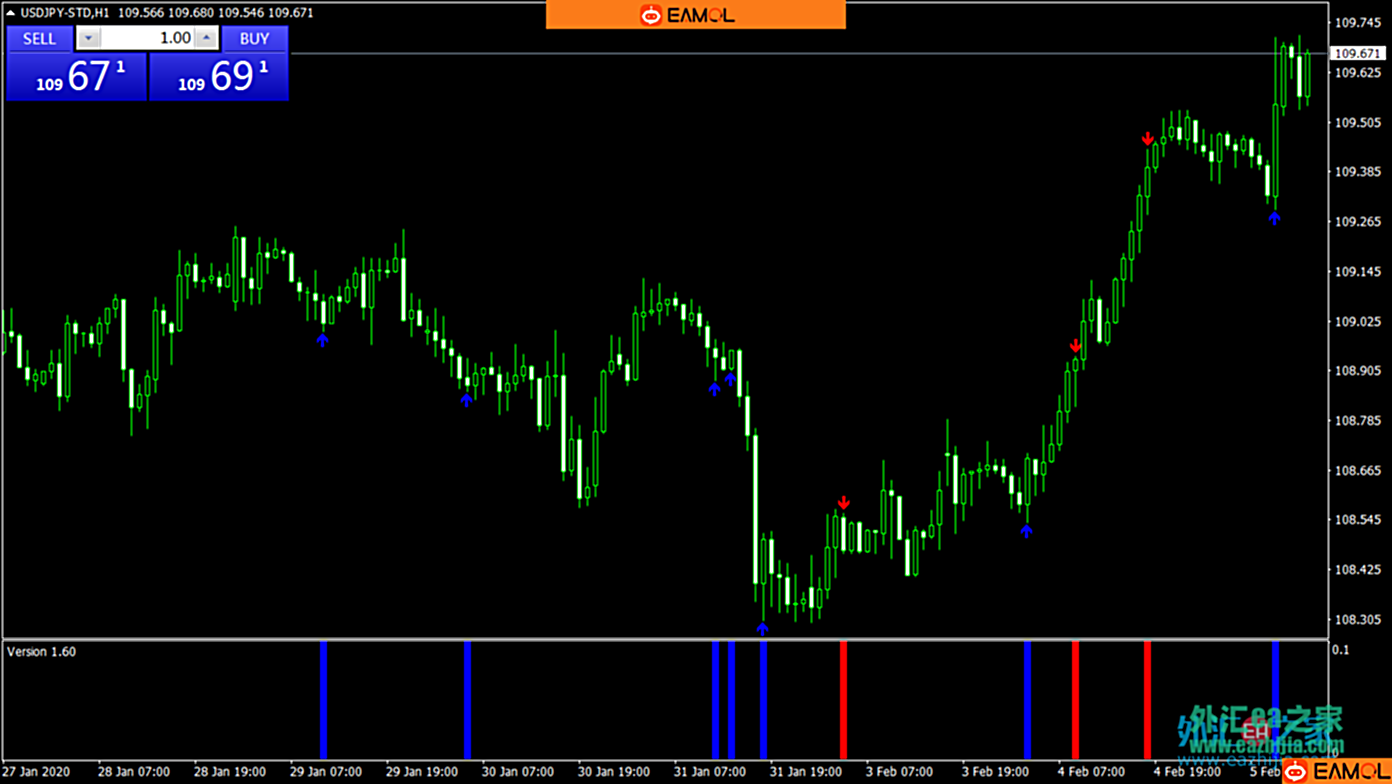The height and width of the screenshot is (784, 1392).
Task: Decrease the trade volume with the down arrow
Action: pos(89,39)
